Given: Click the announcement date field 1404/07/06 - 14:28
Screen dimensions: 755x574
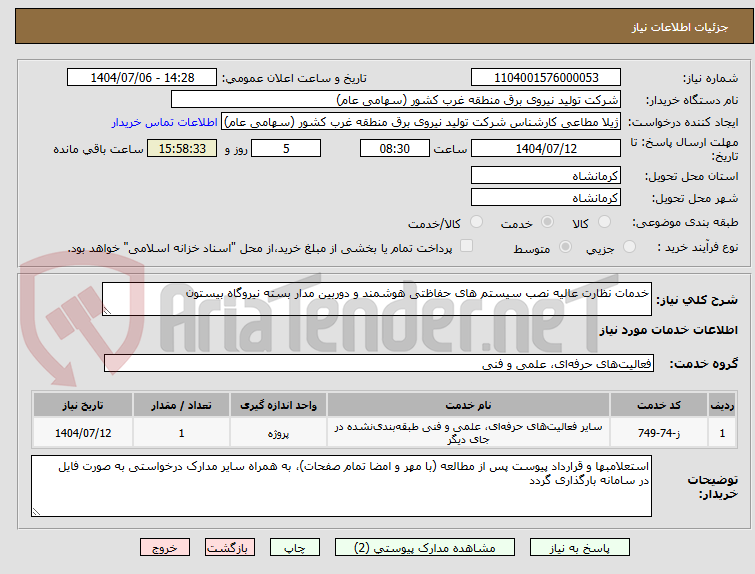Looking at the screenshot, I should pyautogui.click(x=142, y=78).
